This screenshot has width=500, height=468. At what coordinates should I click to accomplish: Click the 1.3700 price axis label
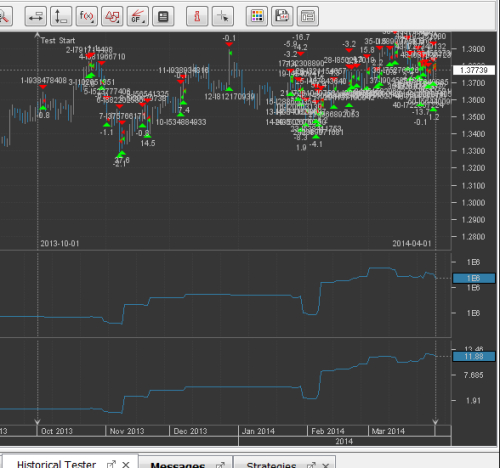[x=473, y=83]
